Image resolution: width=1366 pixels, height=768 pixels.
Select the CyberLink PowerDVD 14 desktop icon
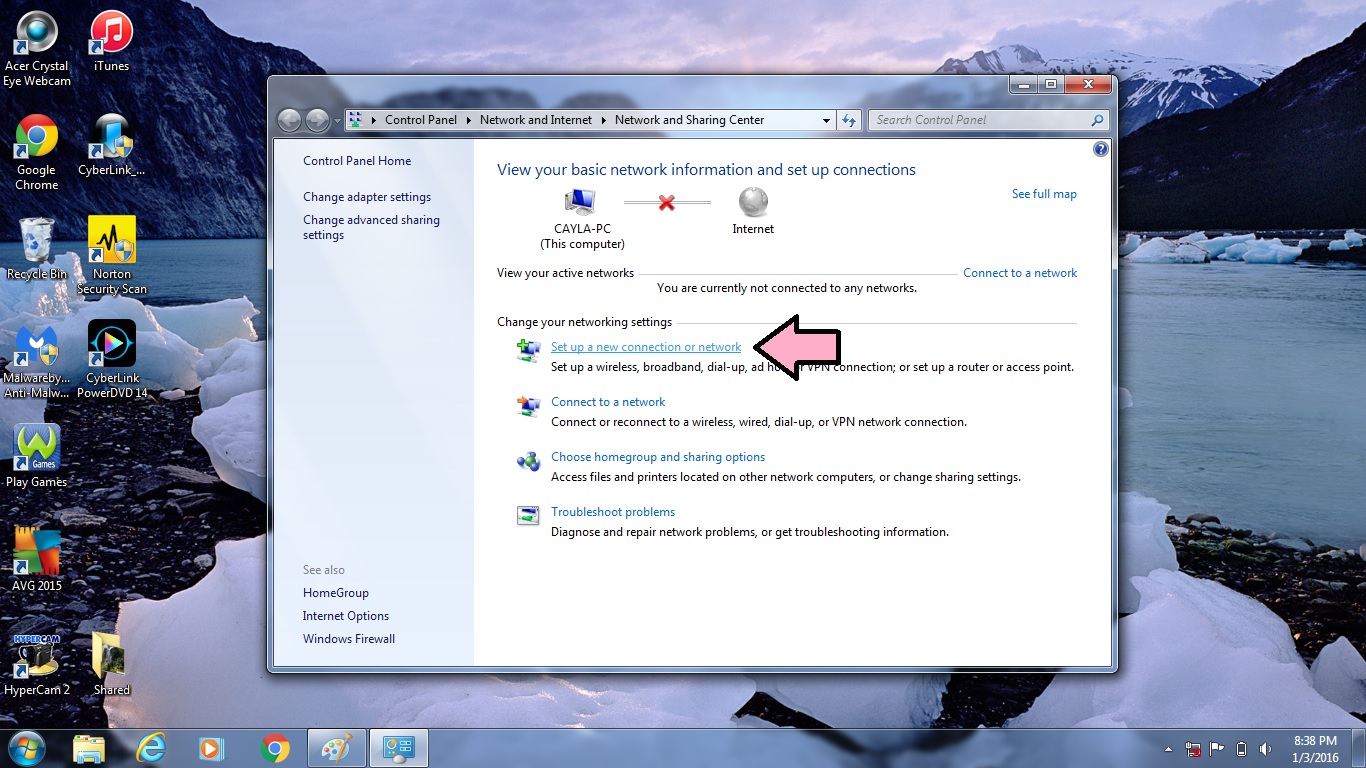(x=111, y=361)
